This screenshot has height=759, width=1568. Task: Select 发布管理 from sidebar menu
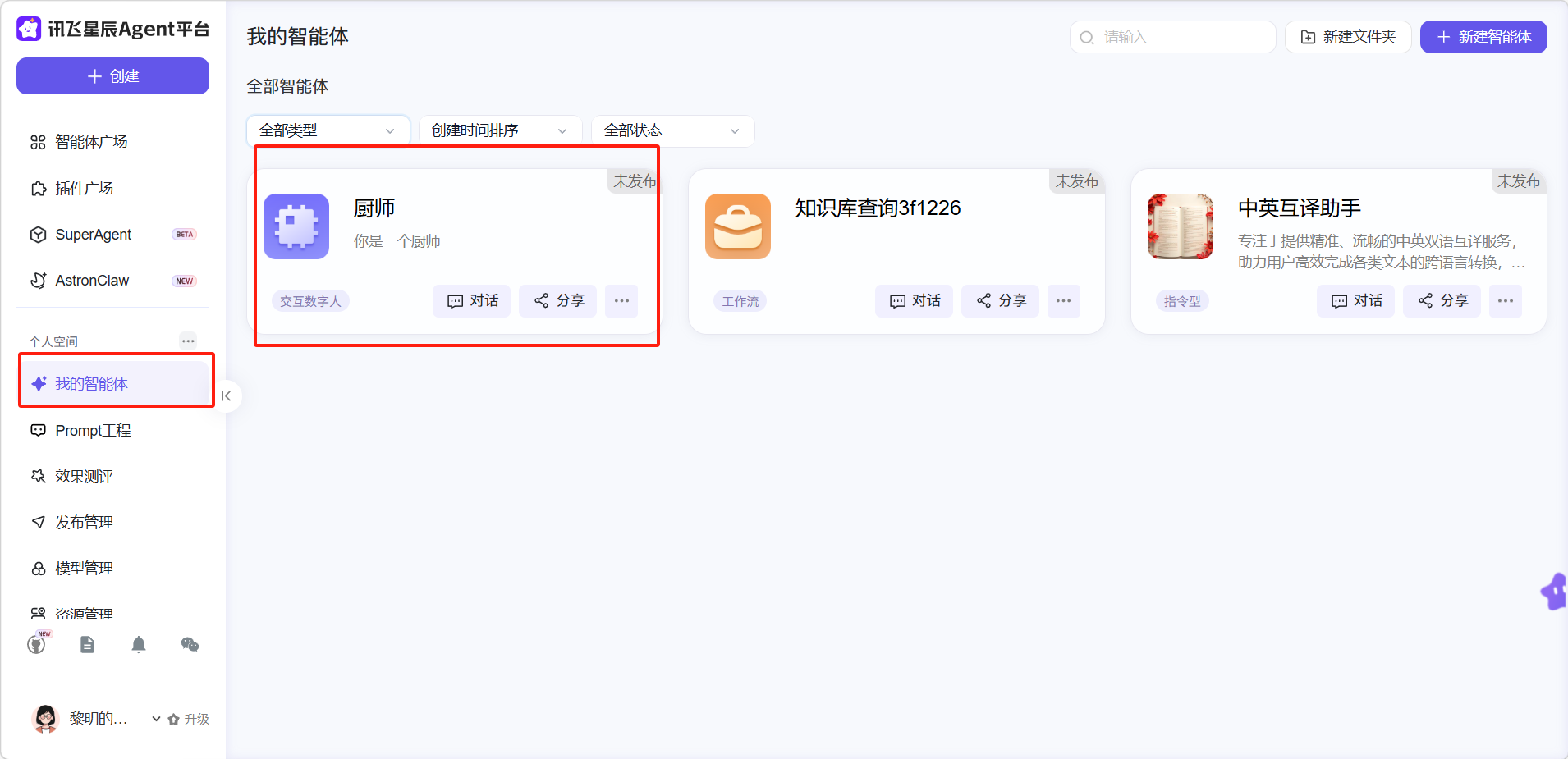[x=84, y=523]
